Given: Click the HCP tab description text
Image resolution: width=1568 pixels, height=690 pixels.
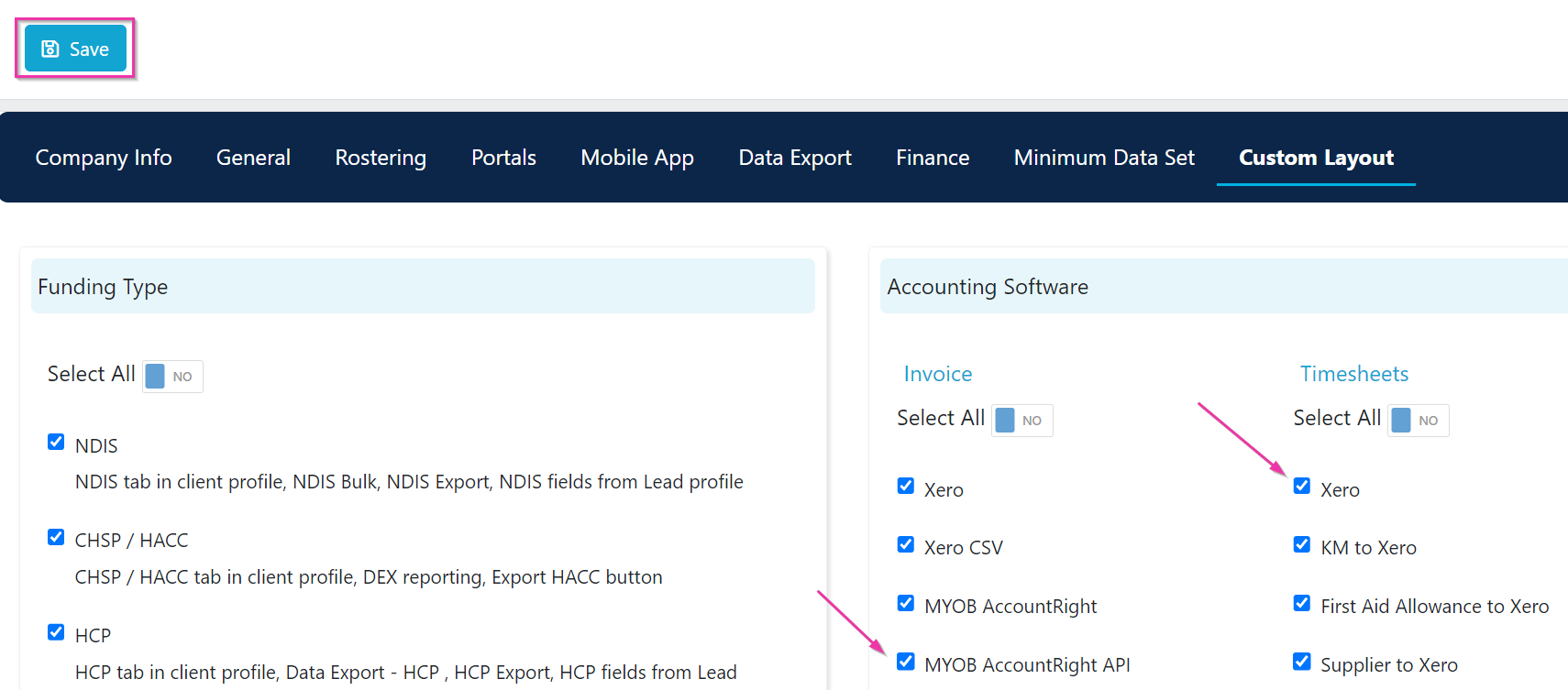Looking at the screenshot, I should [x=406, y=673].
